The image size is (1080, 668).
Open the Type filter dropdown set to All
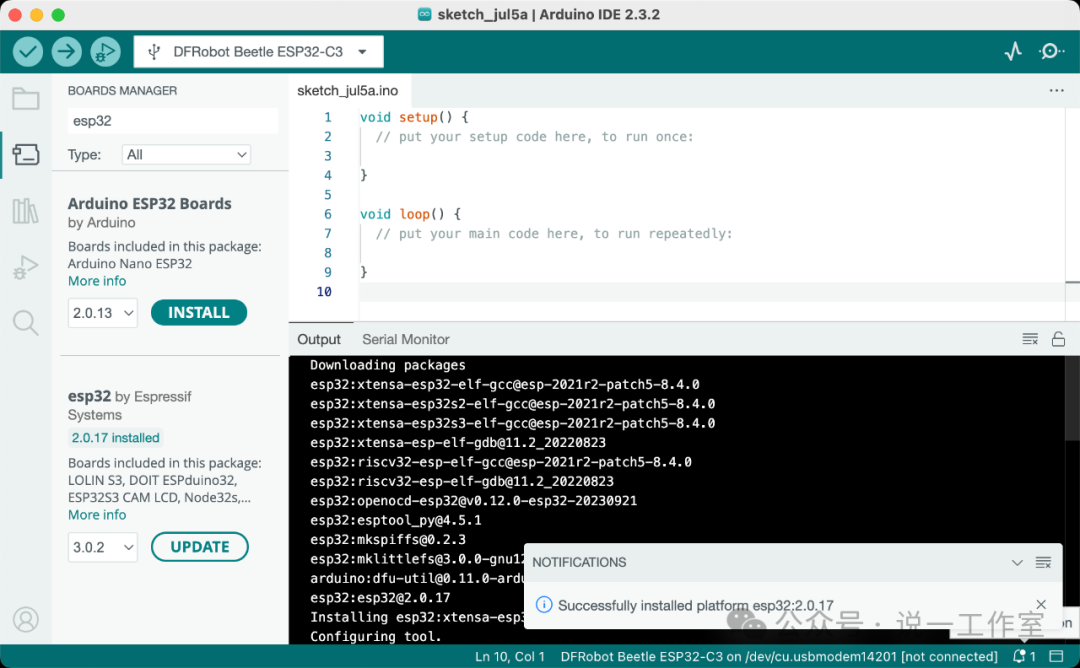[x=186, y=155]
